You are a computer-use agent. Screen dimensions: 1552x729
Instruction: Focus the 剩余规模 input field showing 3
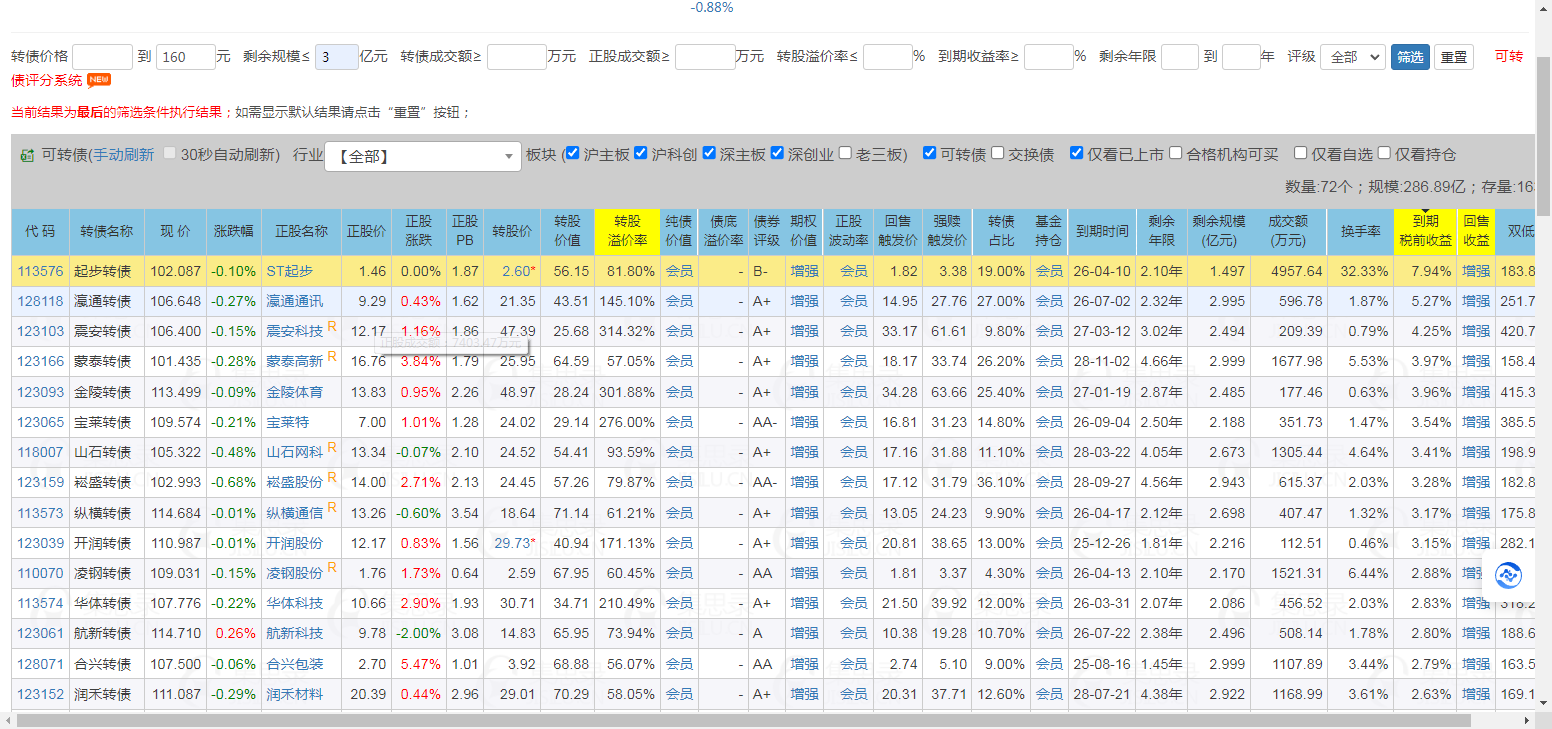click(336, 57)
